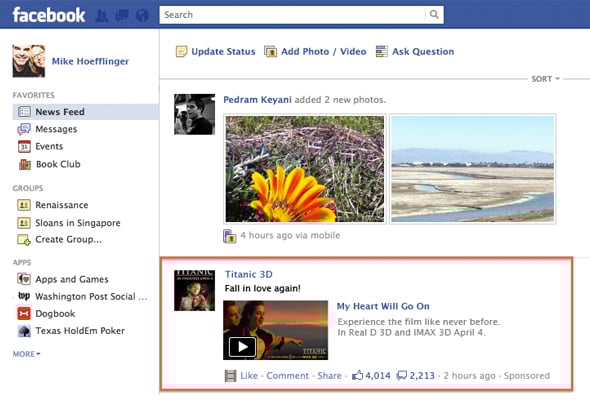Expand the MORE menu in sidebar
This screenshot has height=400, width=590.
26,354
